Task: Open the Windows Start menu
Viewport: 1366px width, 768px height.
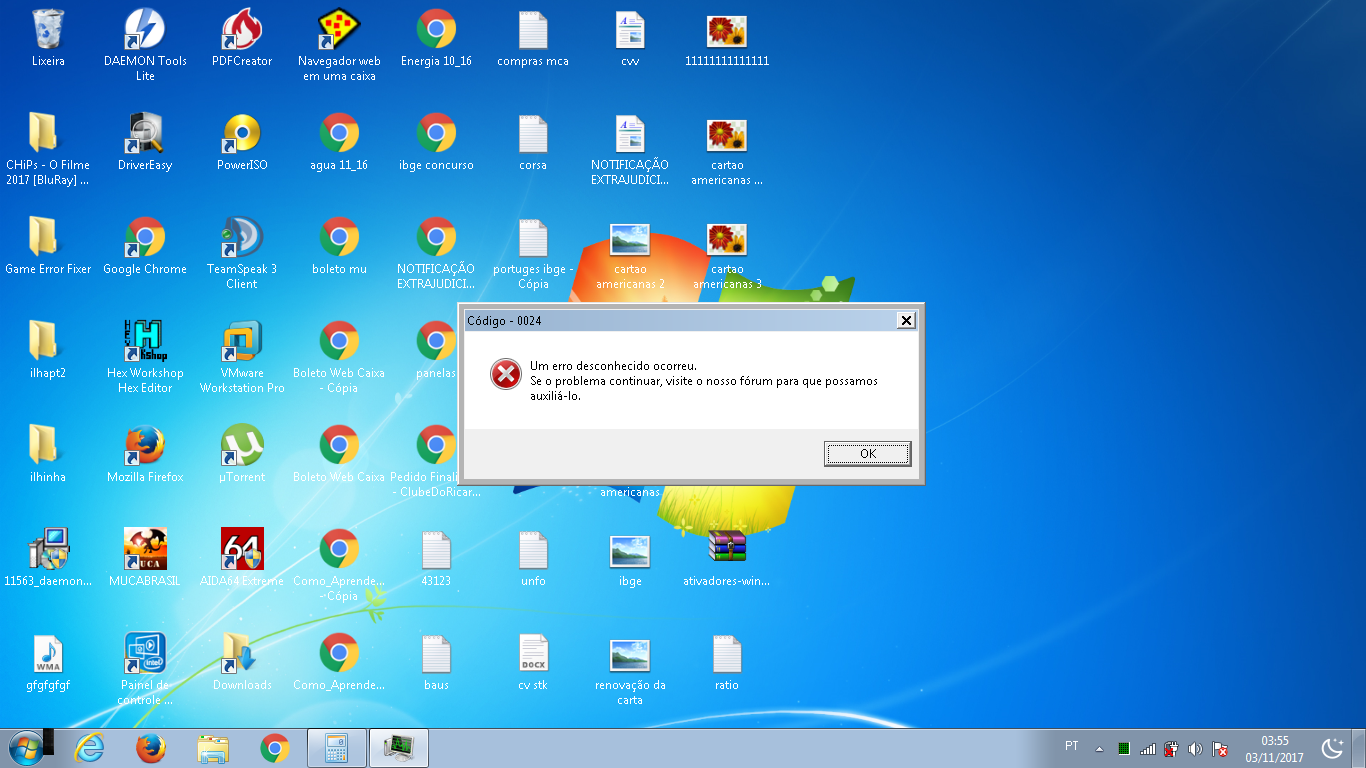Action: coord(25,748)
